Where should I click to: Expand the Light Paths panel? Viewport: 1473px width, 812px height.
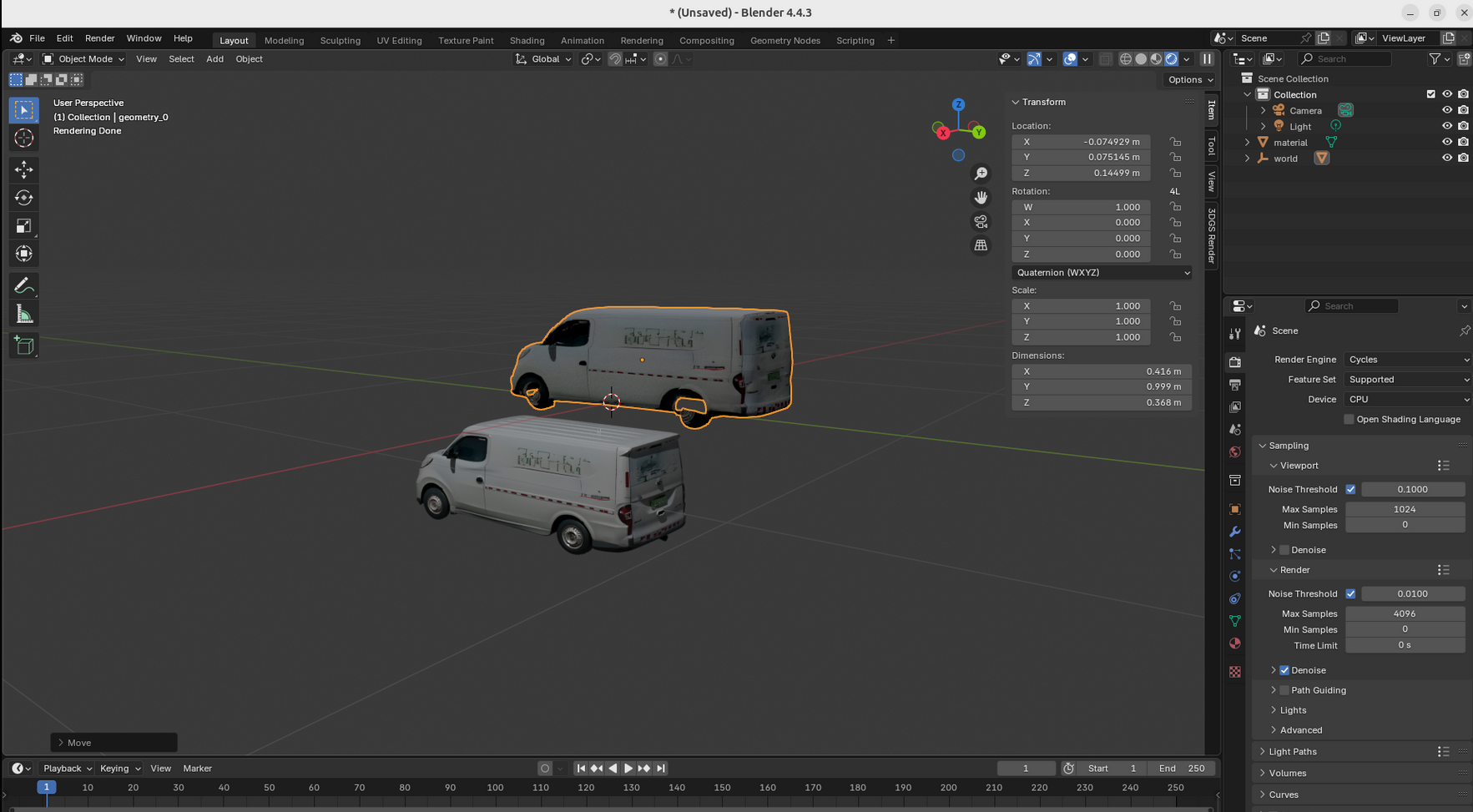(1293, 752)
